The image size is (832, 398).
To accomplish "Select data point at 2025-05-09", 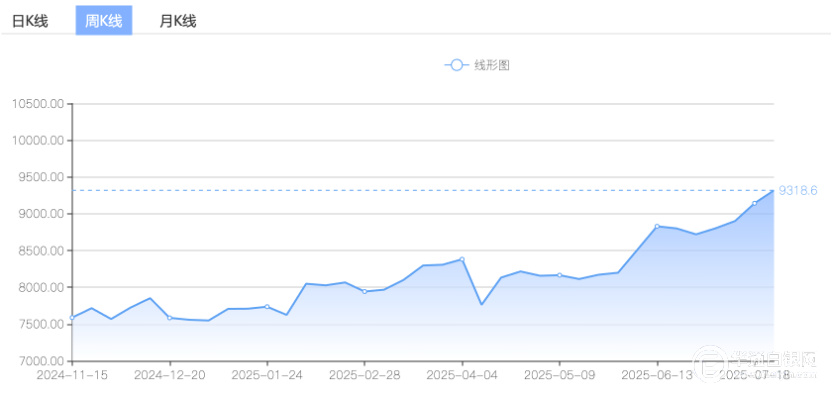I will pos(559,275).
